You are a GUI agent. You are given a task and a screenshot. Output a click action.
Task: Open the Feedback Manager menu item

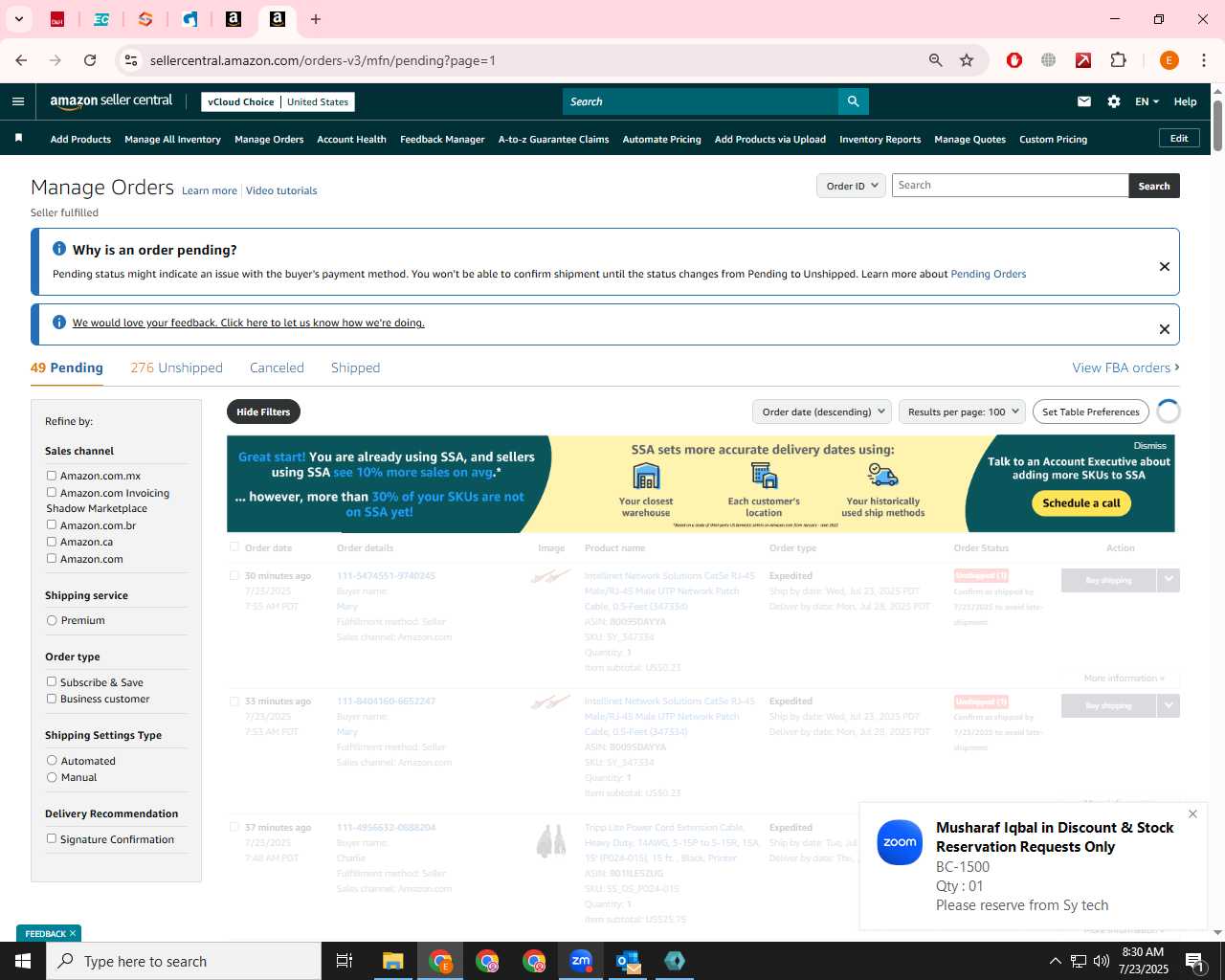[442, 140]
